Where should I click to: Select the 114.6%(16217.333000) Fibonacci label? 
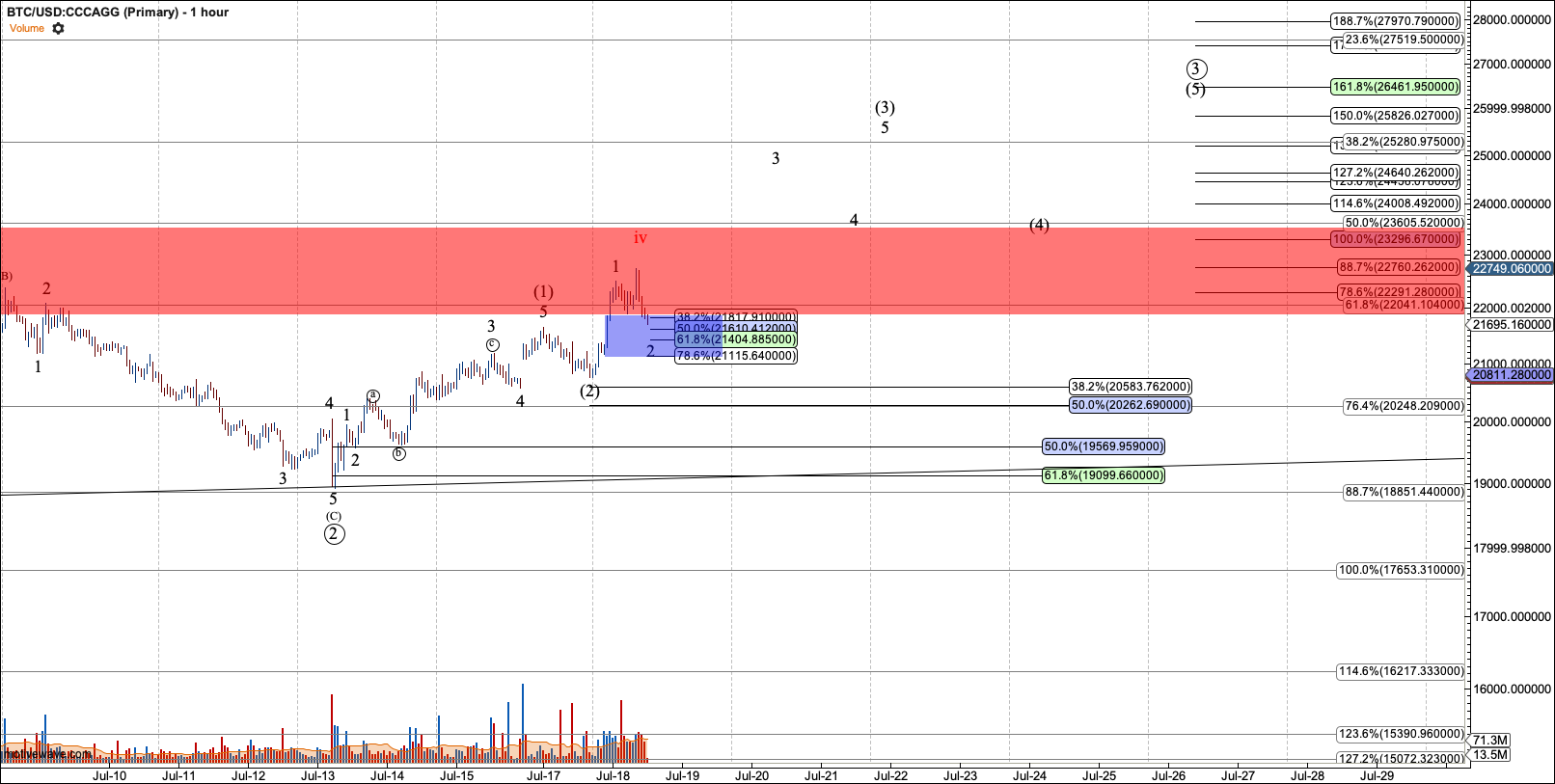click(1401, 671)
